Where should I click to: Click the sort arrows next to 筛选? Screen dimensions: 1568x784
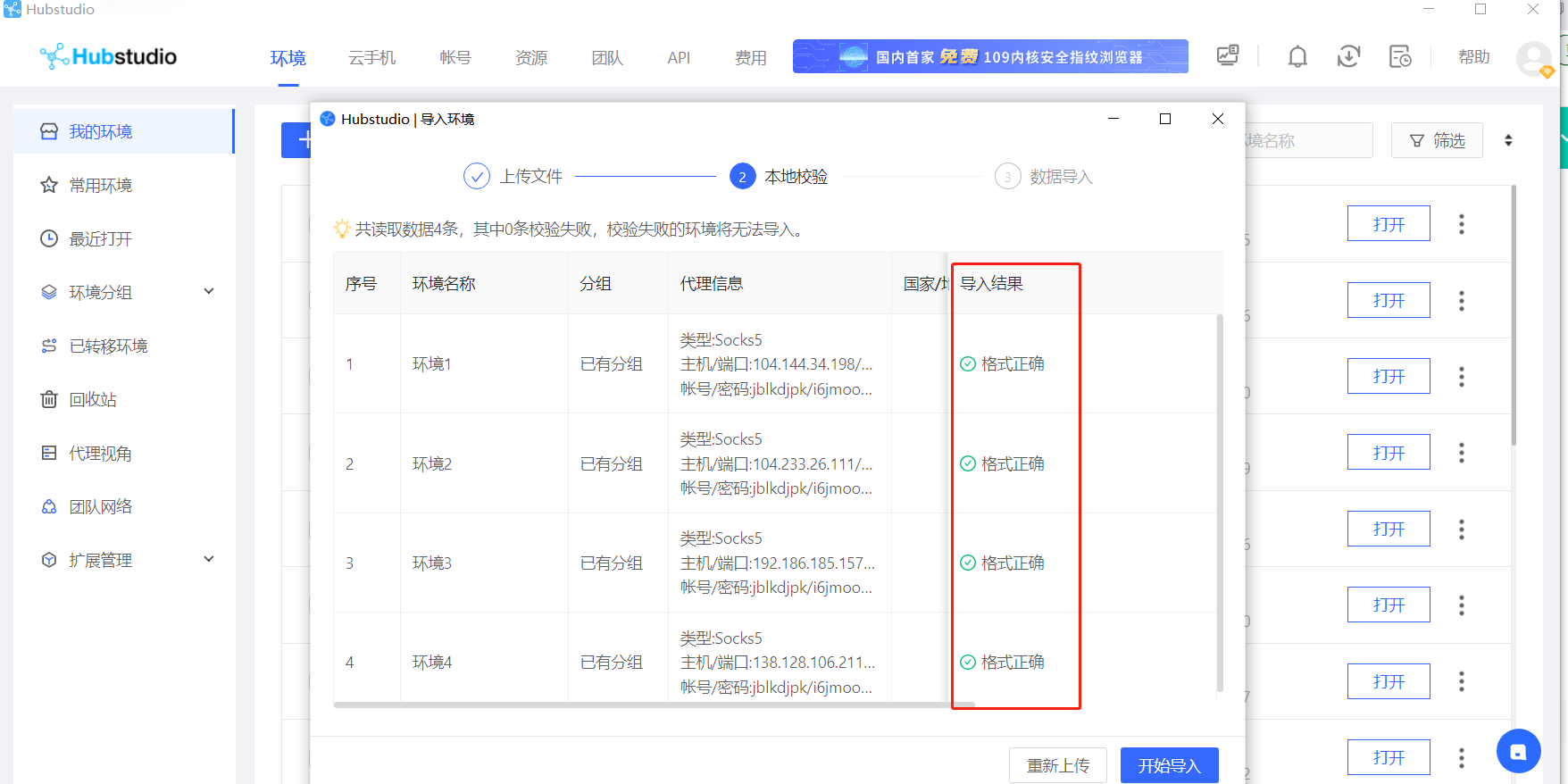click(x=1508, y=140)
